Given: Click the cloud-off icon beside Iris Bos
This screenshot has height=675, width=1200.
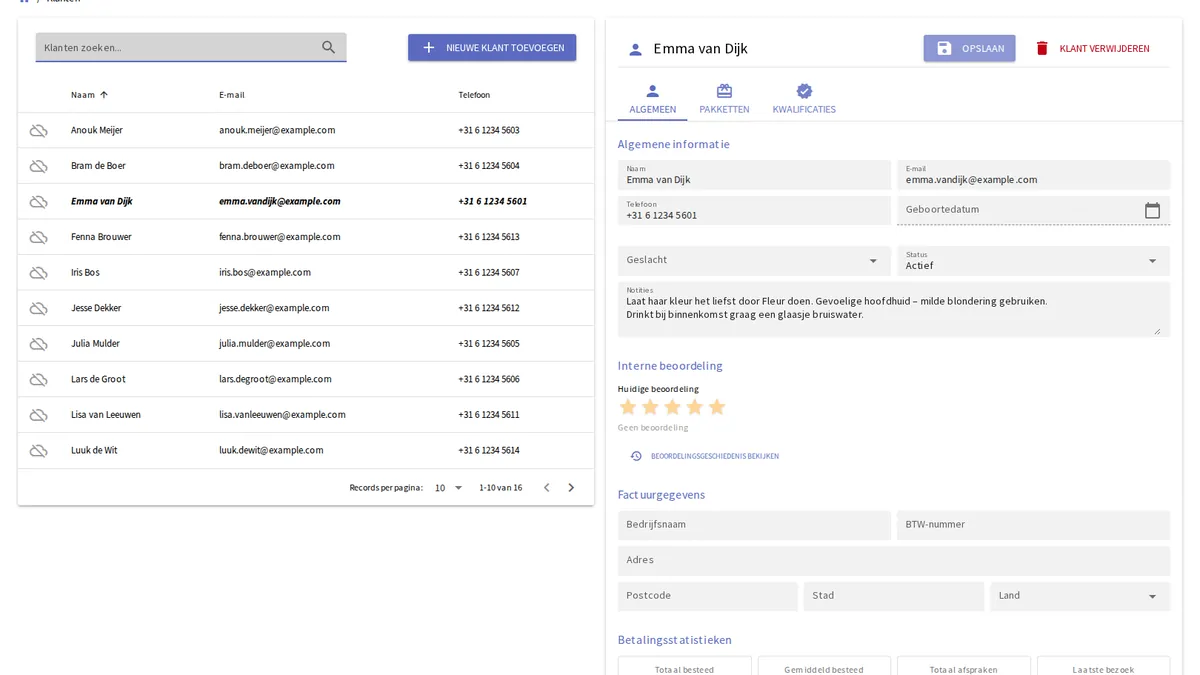Looking at the screenshot, I should [x=38, y=273].
